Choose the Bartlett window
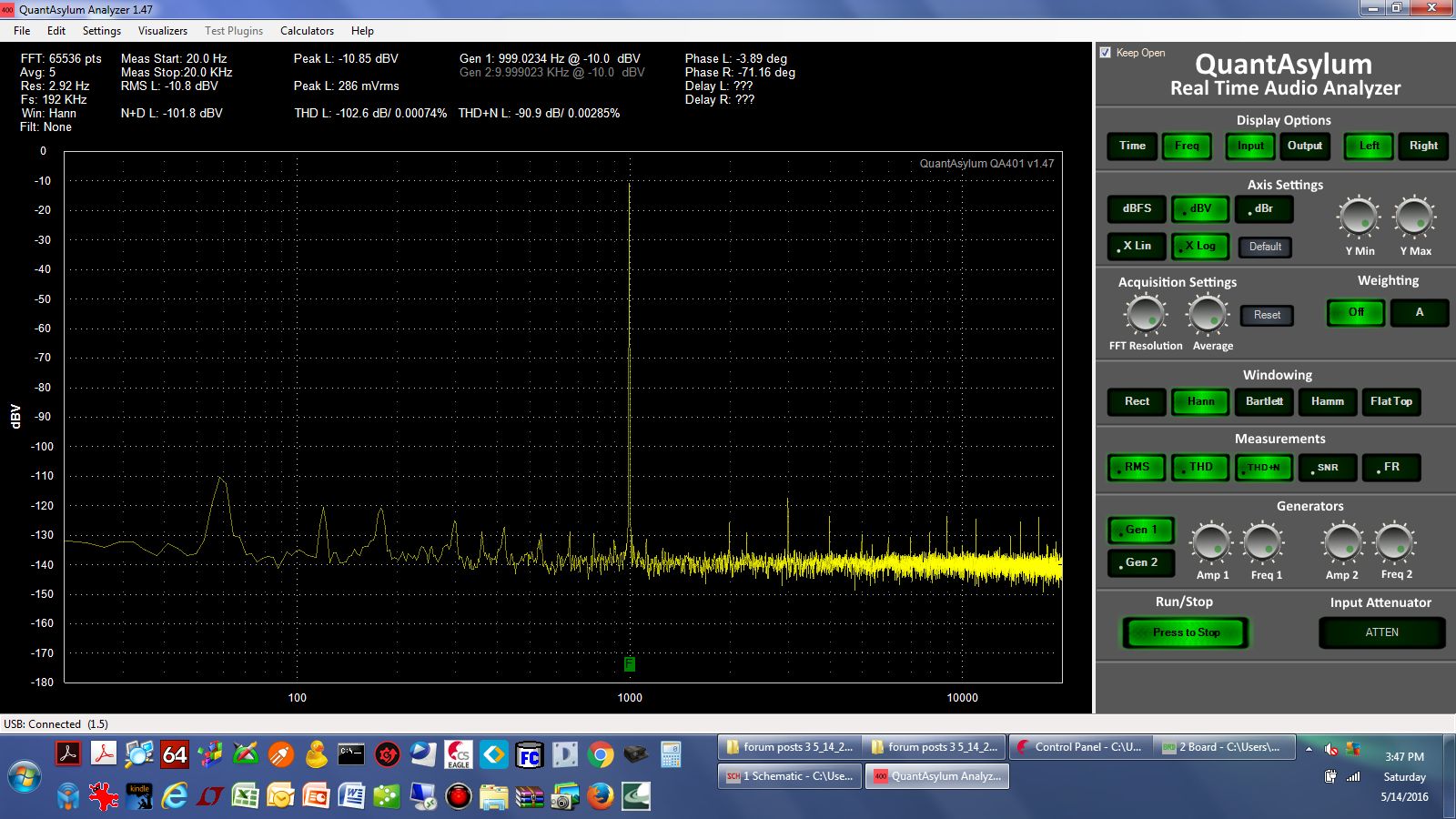1456x819 pixels. tap(1264, 401)
